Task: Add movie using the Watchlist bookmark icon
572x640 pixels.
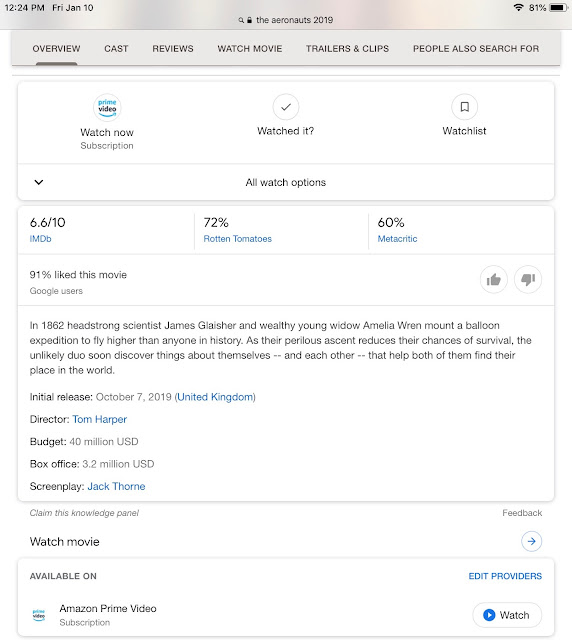Action: tap(464, 107)
